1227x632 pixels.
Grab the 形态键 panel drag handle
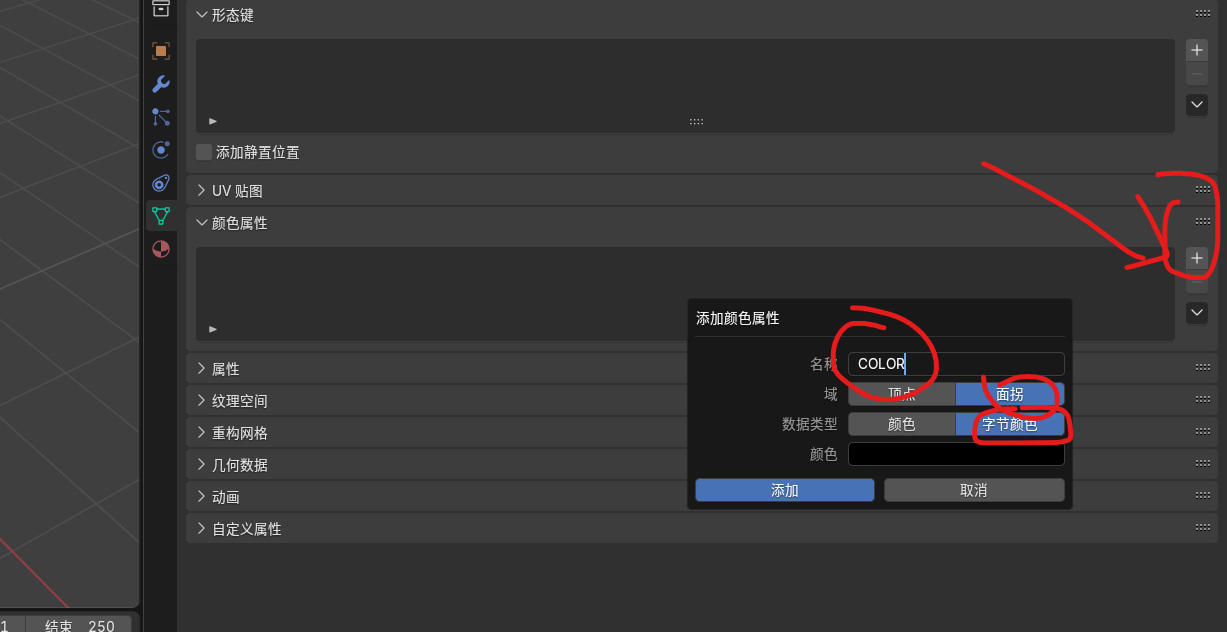[1203, 14]
